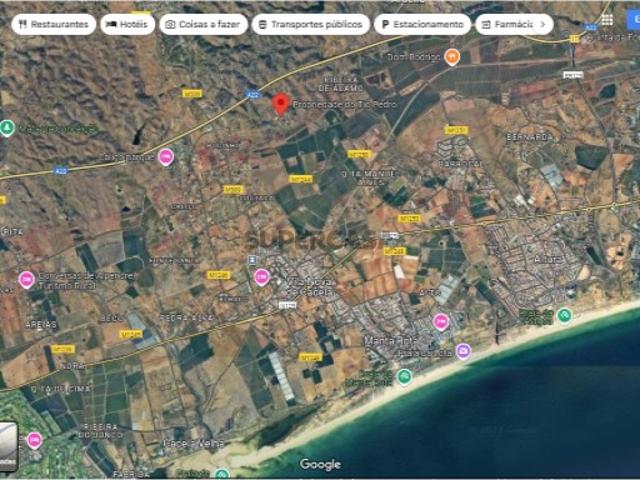This screenshot has width=640, height=480.
Task: Switch map layers using bottom-left thumbnail
Action: (x=8, y=446)
